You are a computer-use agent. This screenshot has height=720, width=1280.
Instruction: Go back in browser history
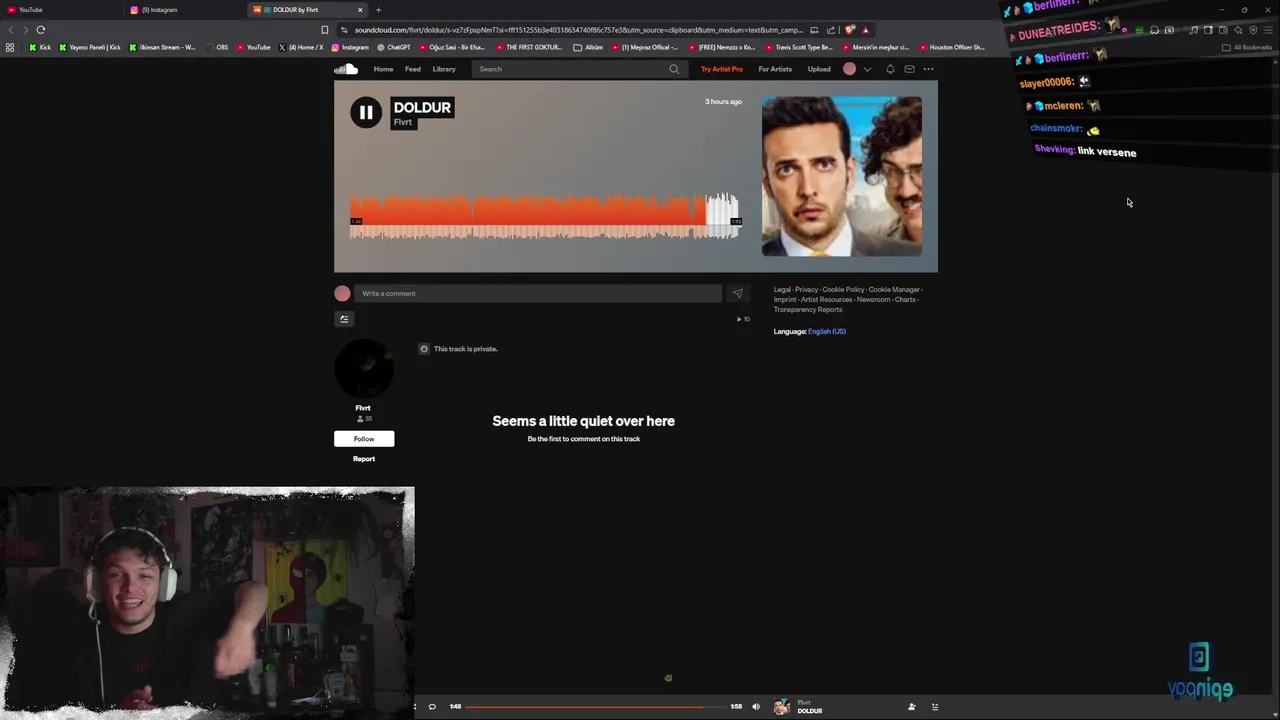click(x=11, y=30)
